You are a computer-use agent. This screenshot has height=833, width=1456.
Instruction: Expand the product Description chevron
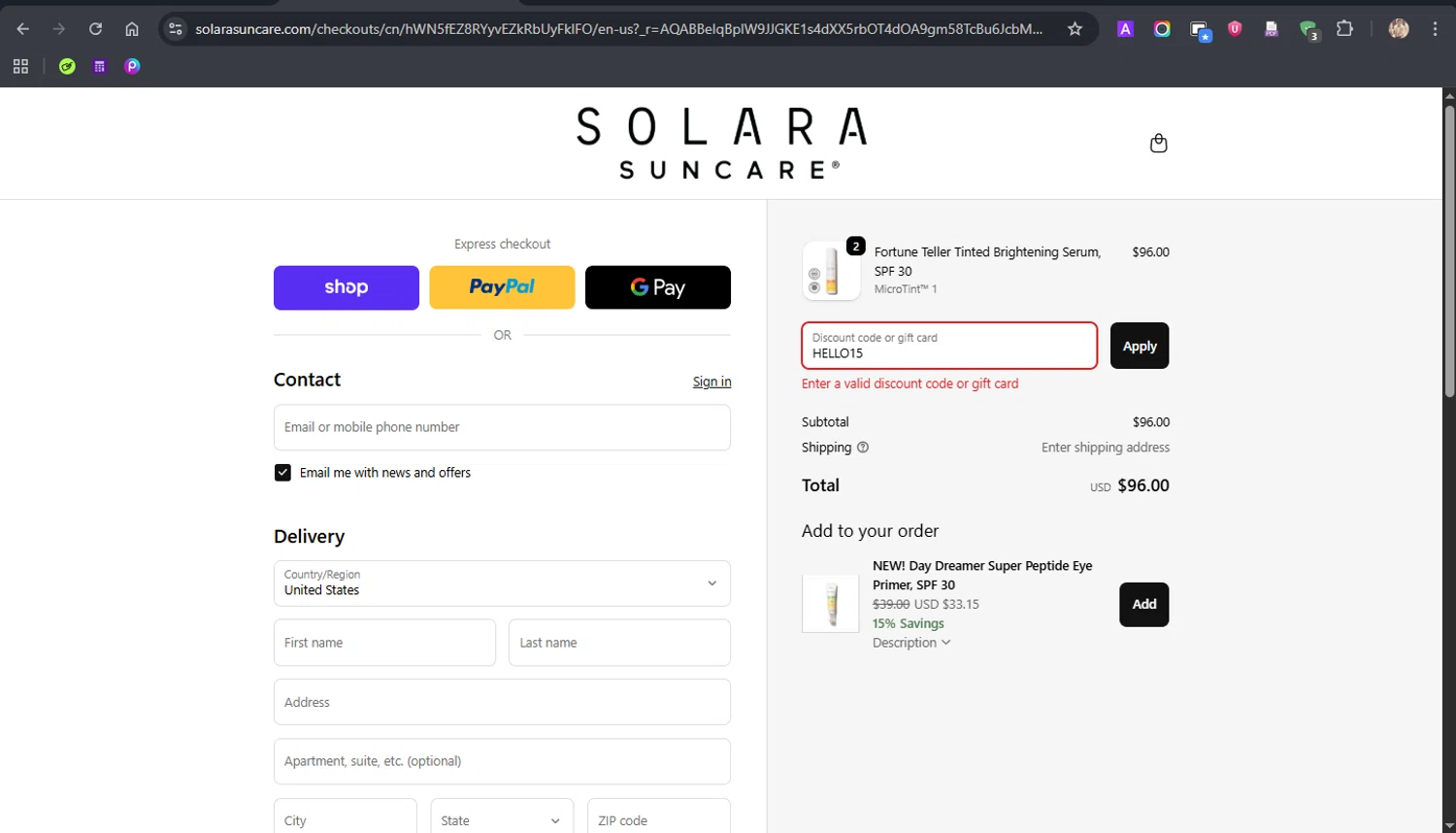946,643
